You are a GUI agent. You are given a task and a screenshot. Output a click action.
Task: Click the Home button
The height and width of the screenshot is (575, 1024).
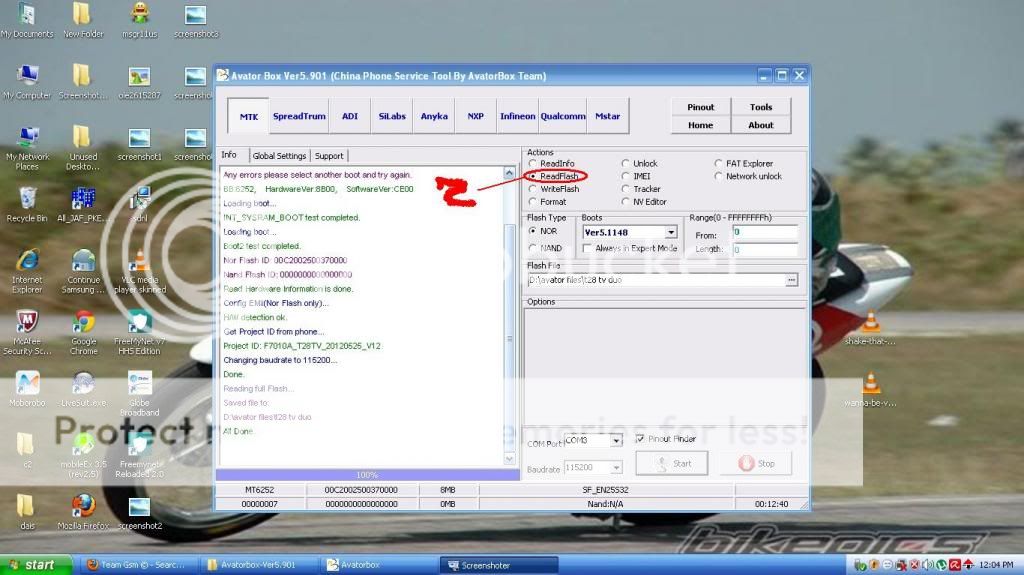tap(701, 125)
